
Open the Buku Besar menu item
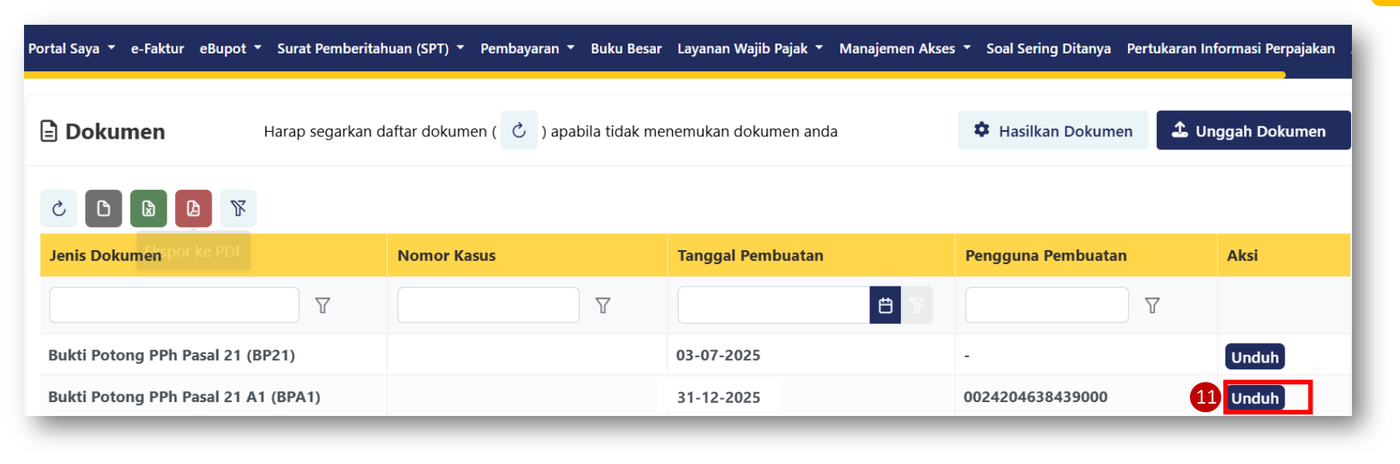(626, 48)
